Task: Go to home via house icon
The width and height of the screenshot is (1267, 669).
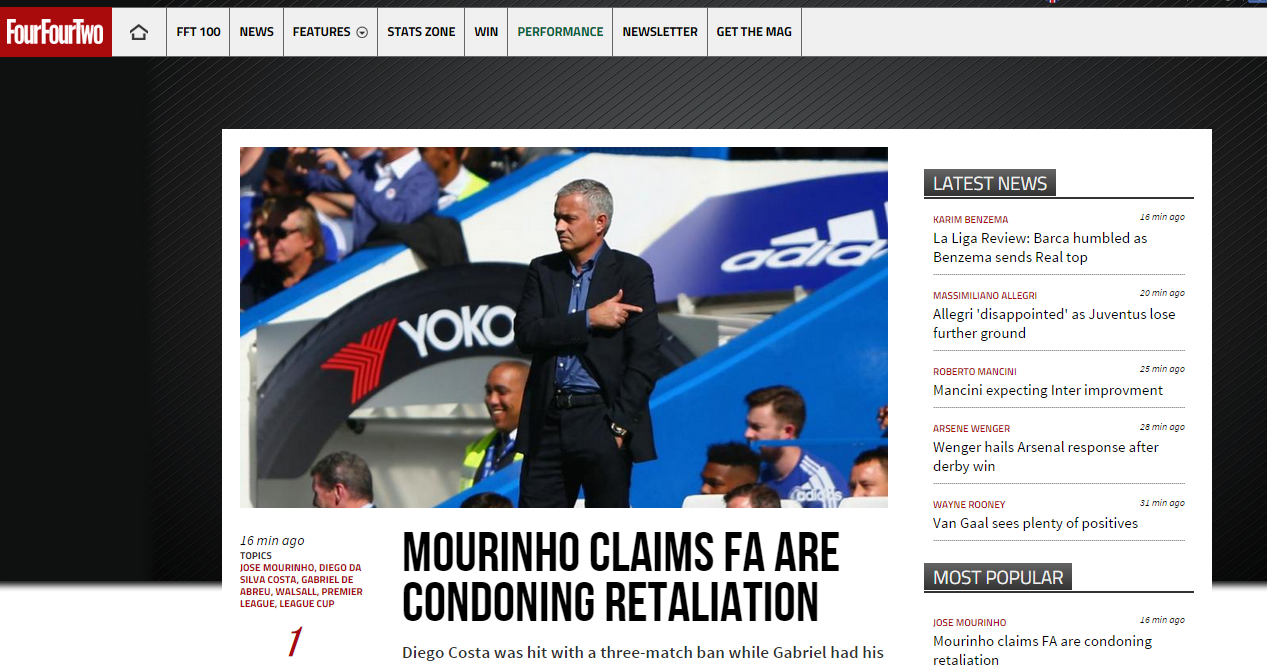Action: [139, 32]
